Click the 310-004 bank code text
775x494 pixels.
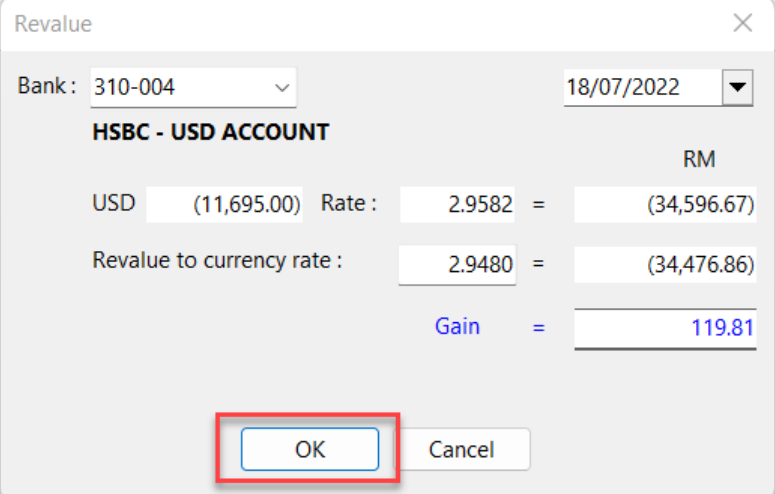134,88
